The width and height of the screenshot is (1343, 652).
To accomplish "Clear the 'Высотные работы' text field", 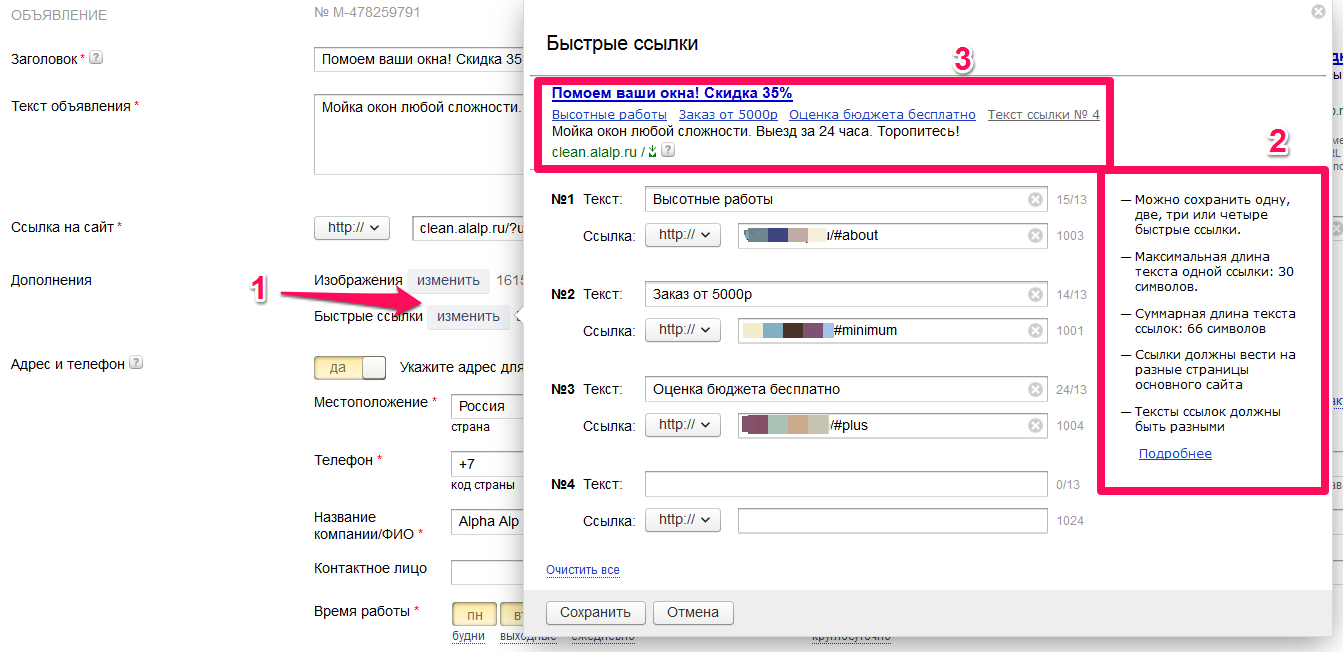I will pyautogui.click(x=1035, y=200).
